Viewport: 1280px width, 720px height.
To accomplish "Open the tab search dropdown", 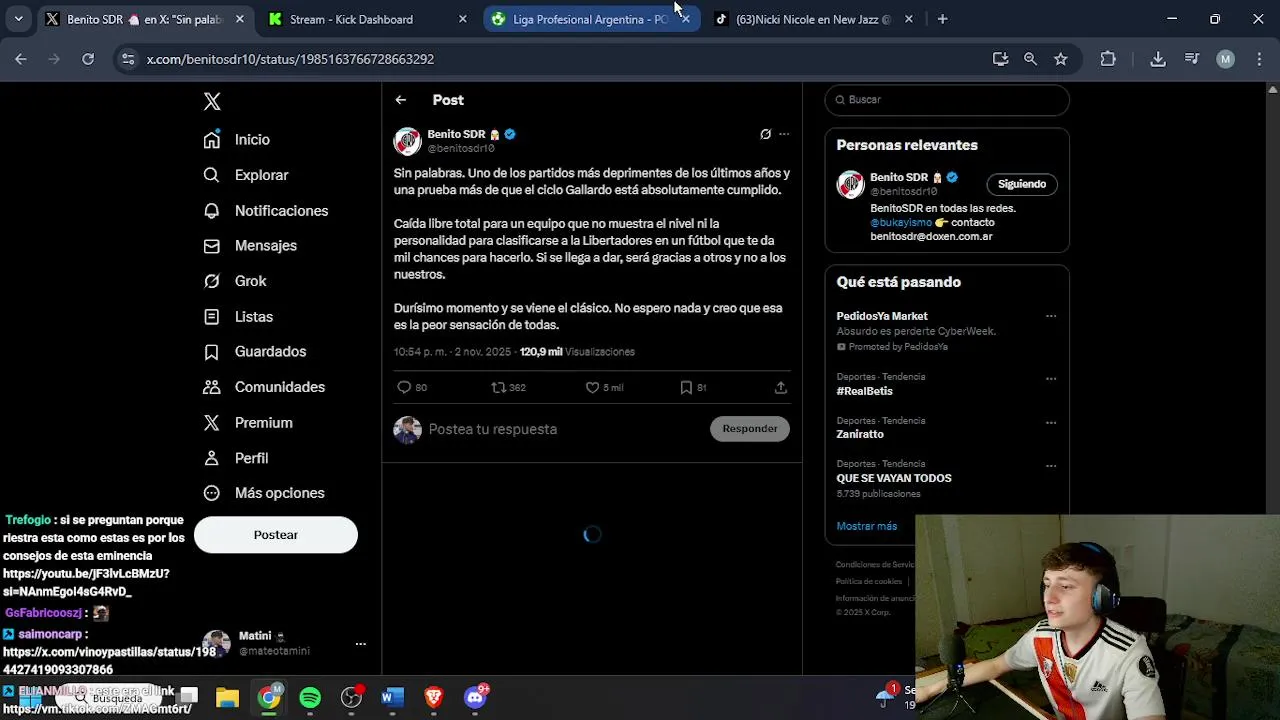I will click(x=18, y=19).
